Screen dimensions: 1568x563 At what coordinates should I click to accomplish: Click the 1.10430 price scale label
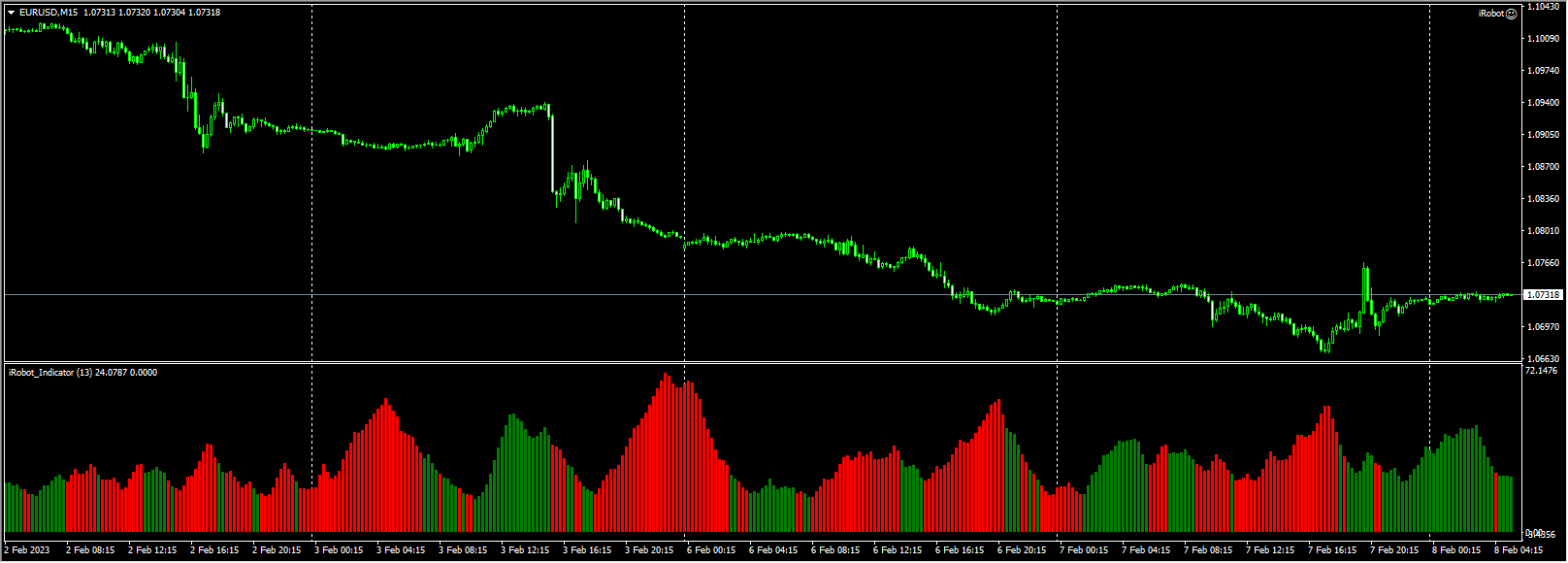(1543, 7)
